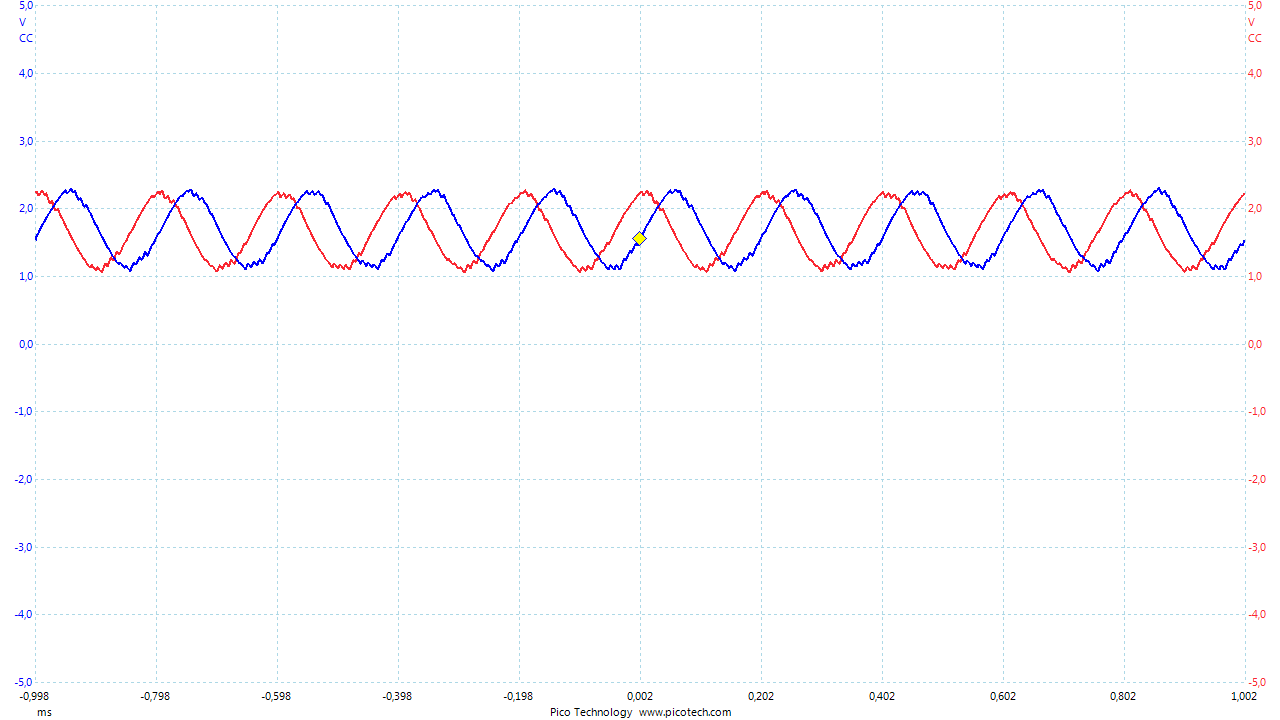Screen dimensions: 1280x720
Task: Click the time axis value -0,198
Action: point(519,695)
